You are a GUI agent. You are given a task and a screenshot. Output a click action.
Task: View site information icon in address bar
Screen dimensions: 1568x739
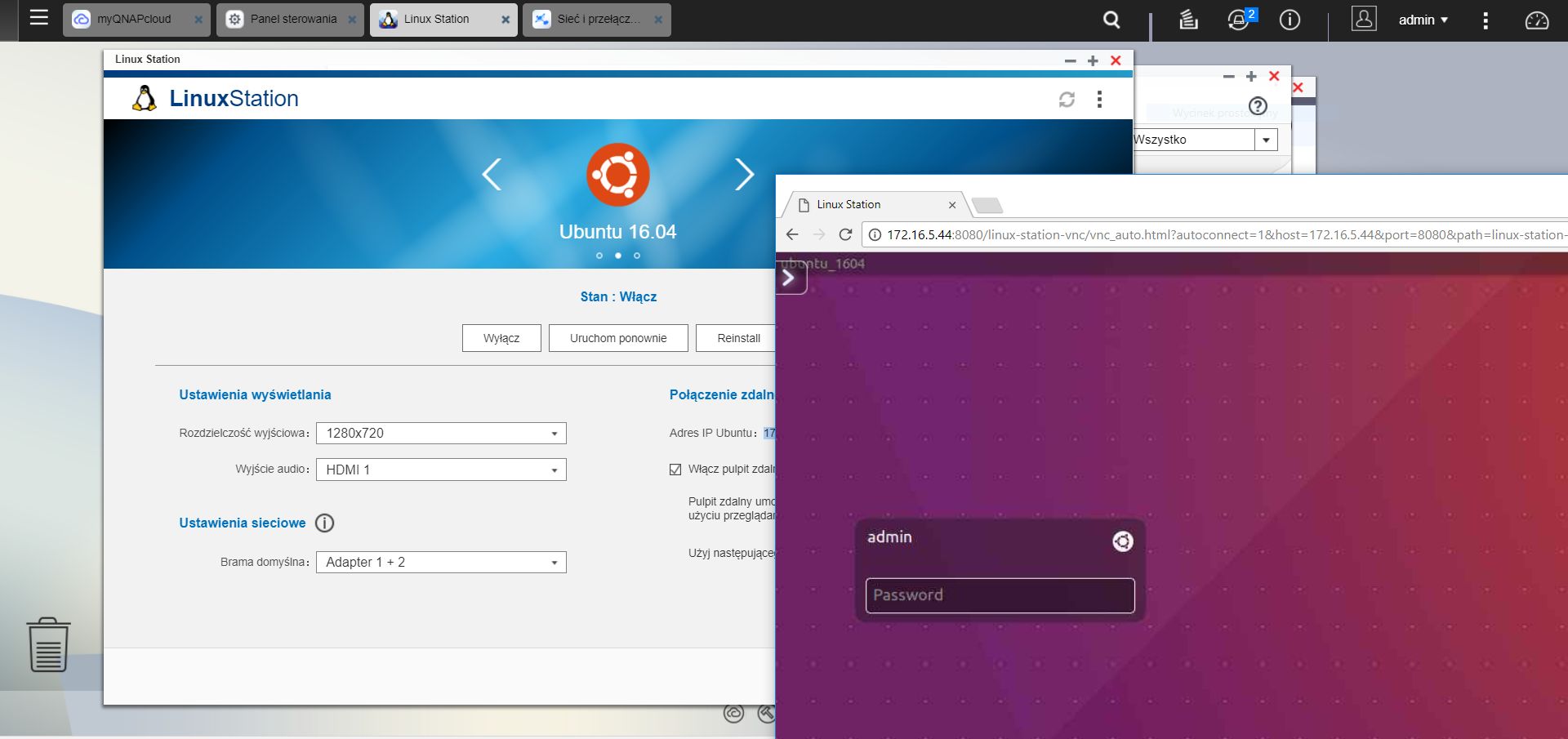click(x=875, y=235)
